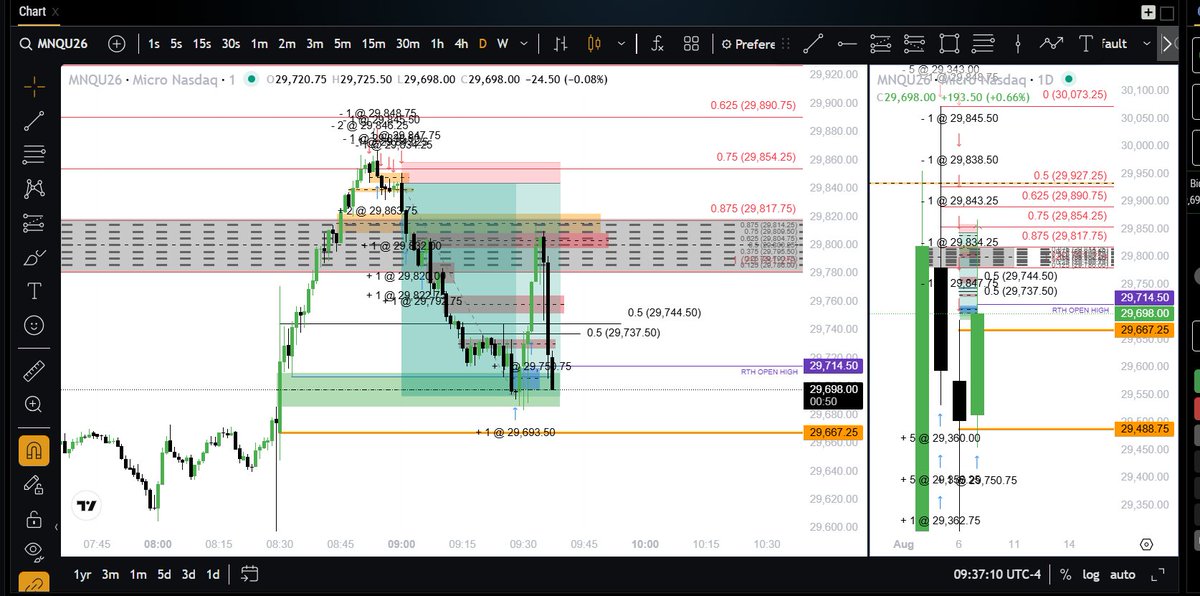Open the layout grid templates icon
1200x596 pixels.
click(x=691, y=44)
